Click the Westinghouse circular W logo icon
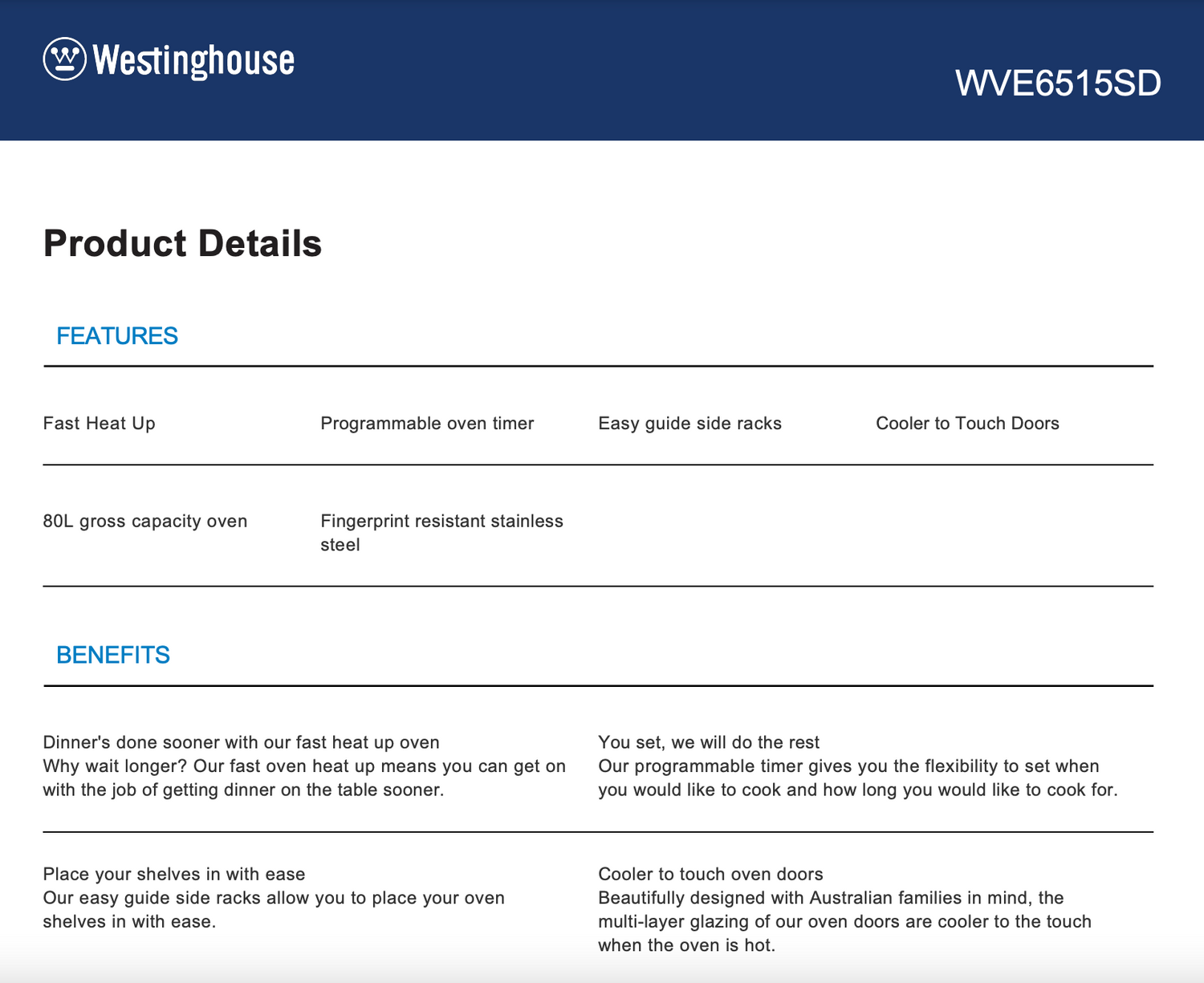Image resolution: width=1204 pixels, height=983 pixels. pos(64,59)
